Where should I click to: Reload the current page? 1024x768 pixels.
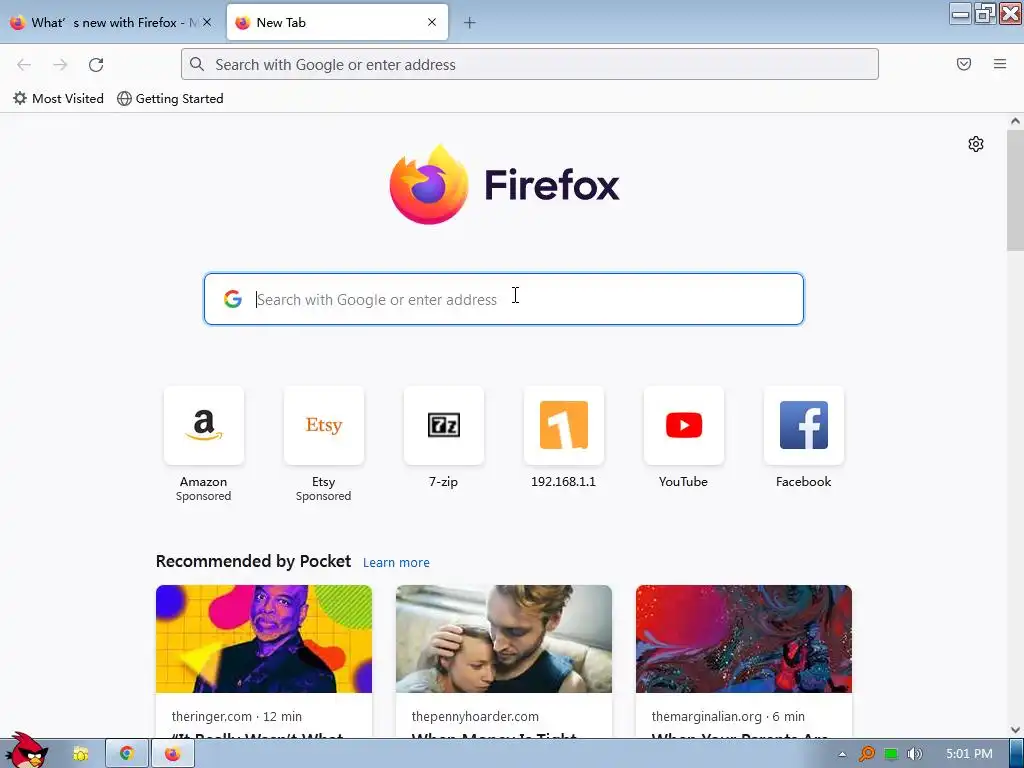(96, 65)
